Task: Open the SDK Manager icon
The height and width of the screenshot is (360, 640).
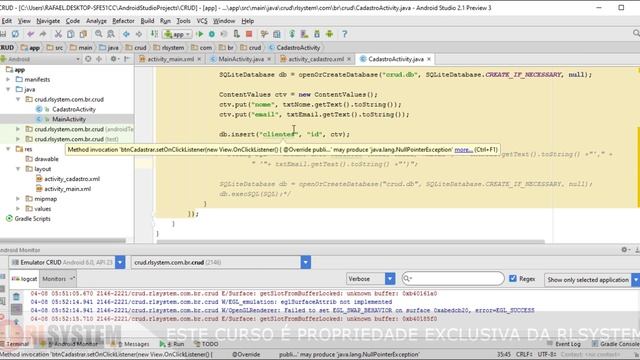Action: click(x=317, y=34)
